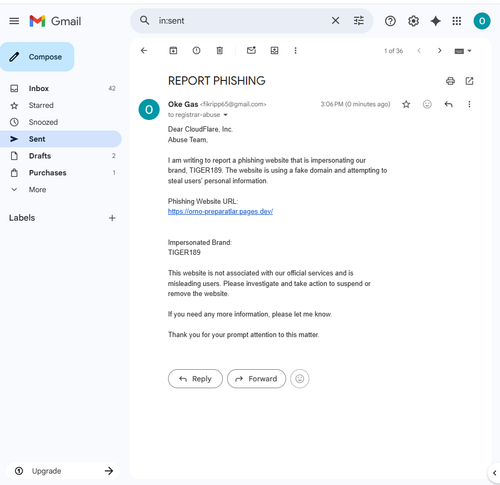500x485 pixels.
Task: Open the main menu hamburger icon
Action: click(14, 21)
